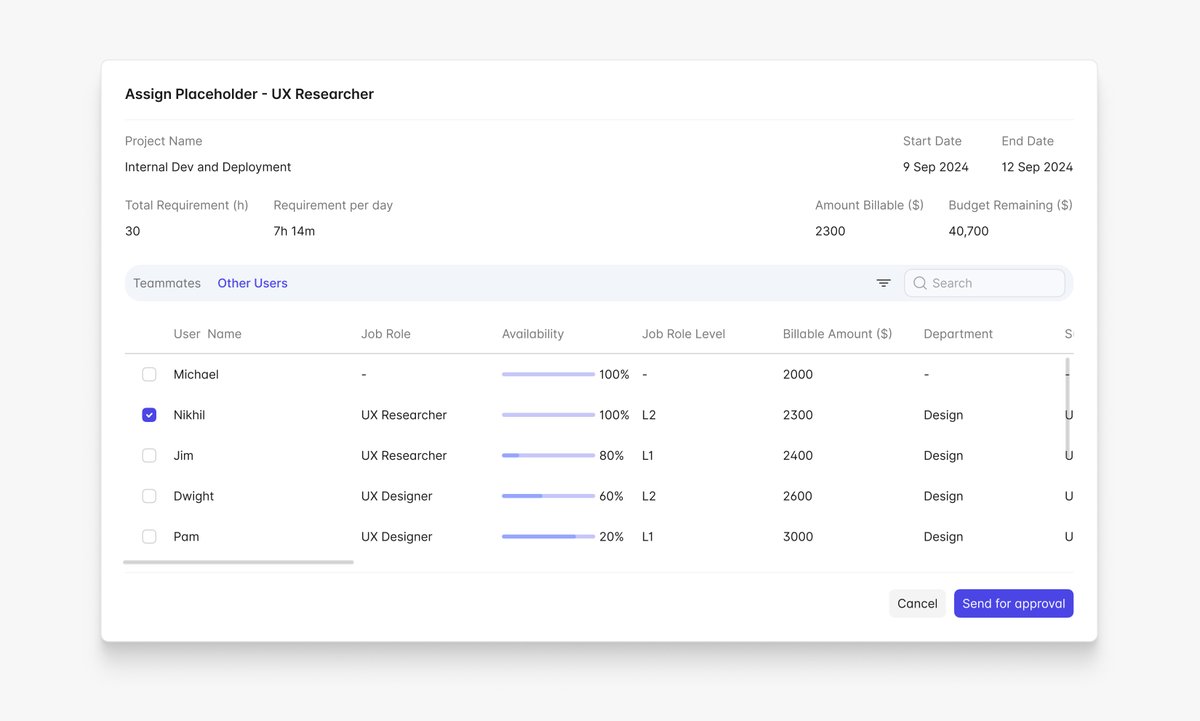Click billable amount 2000 for Michael
The image size is (1200, 721).
tap(798, 374)
